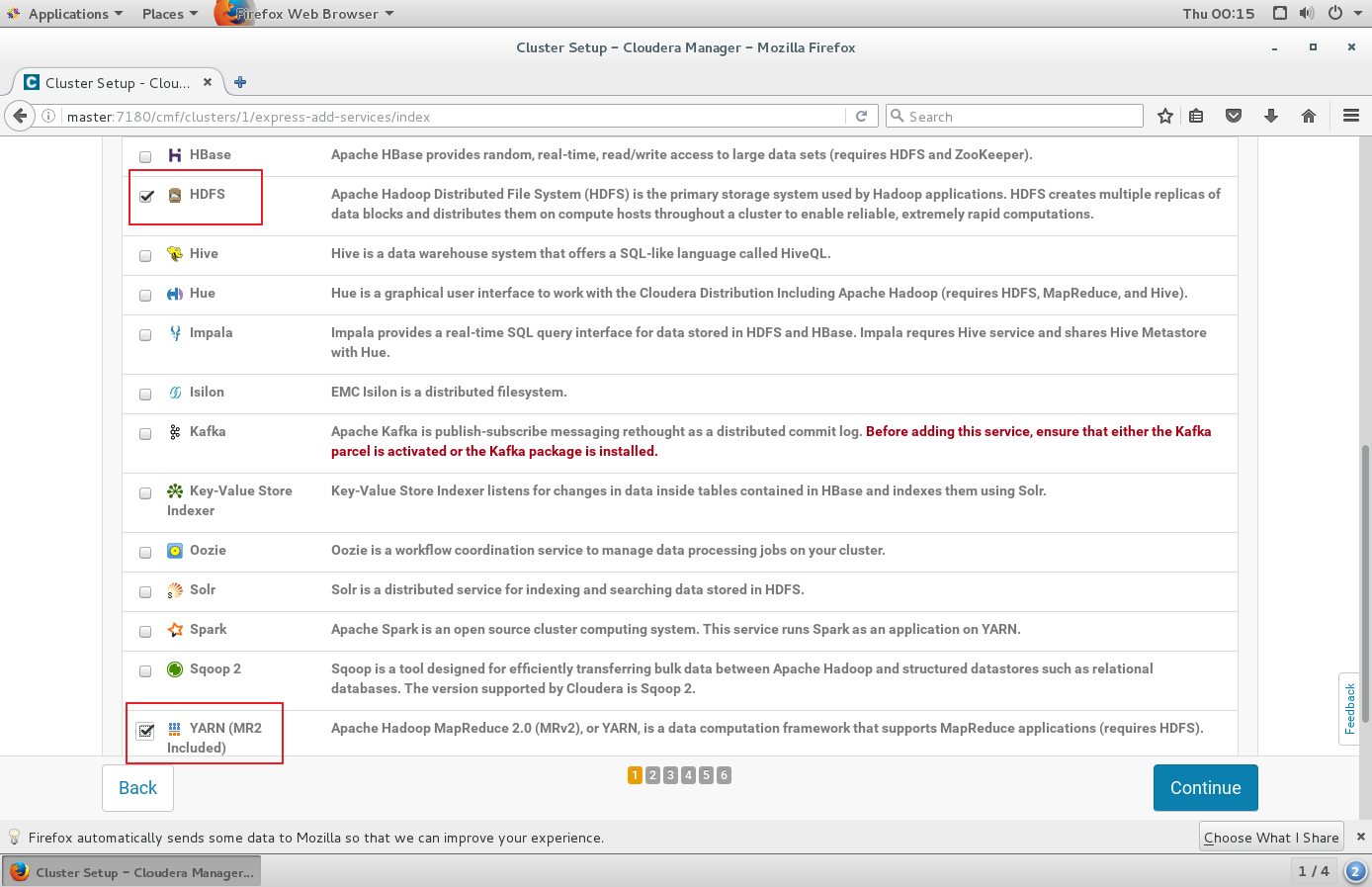Screen dimensions: 1372x887
Task: Click the Oozie service icon
Action: coord(175,551)
